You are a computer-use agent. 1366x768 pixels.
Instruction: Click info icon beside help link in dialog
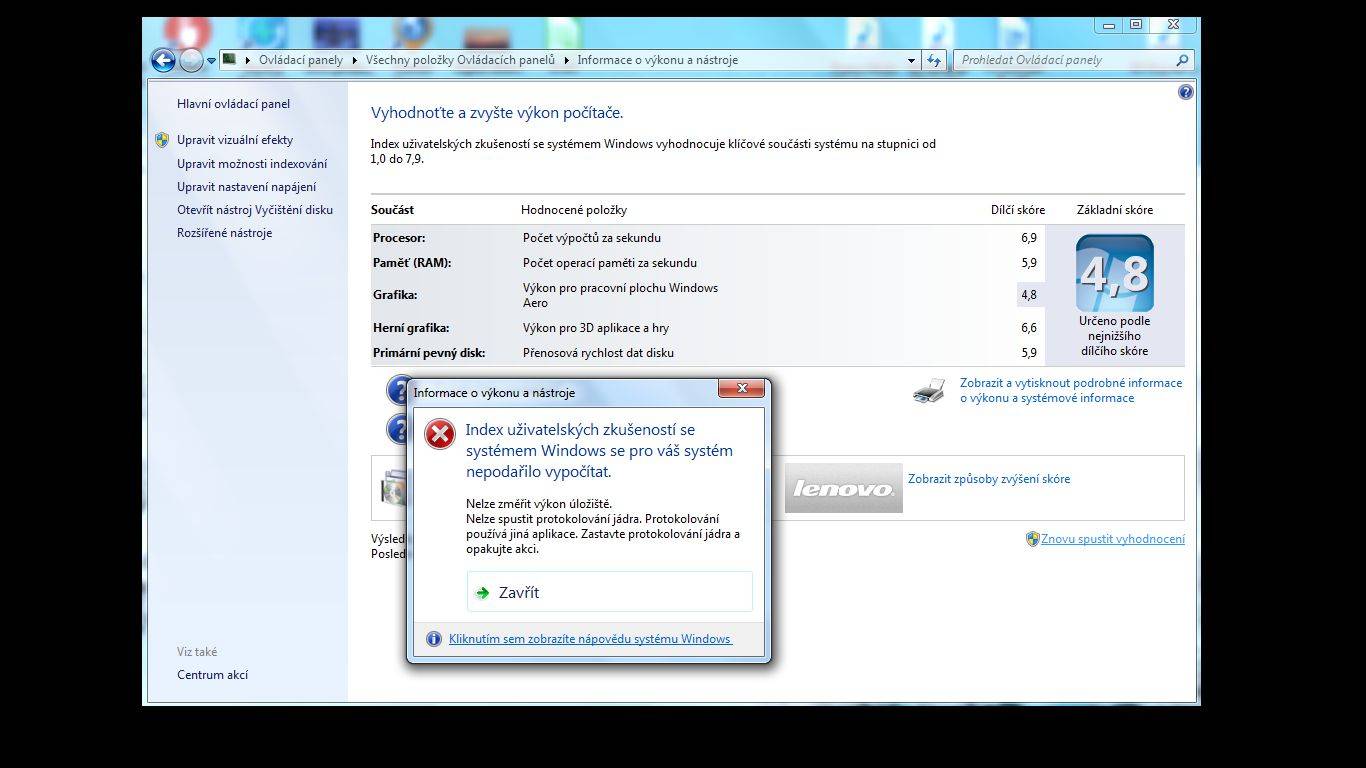click(x=434, y=639)
